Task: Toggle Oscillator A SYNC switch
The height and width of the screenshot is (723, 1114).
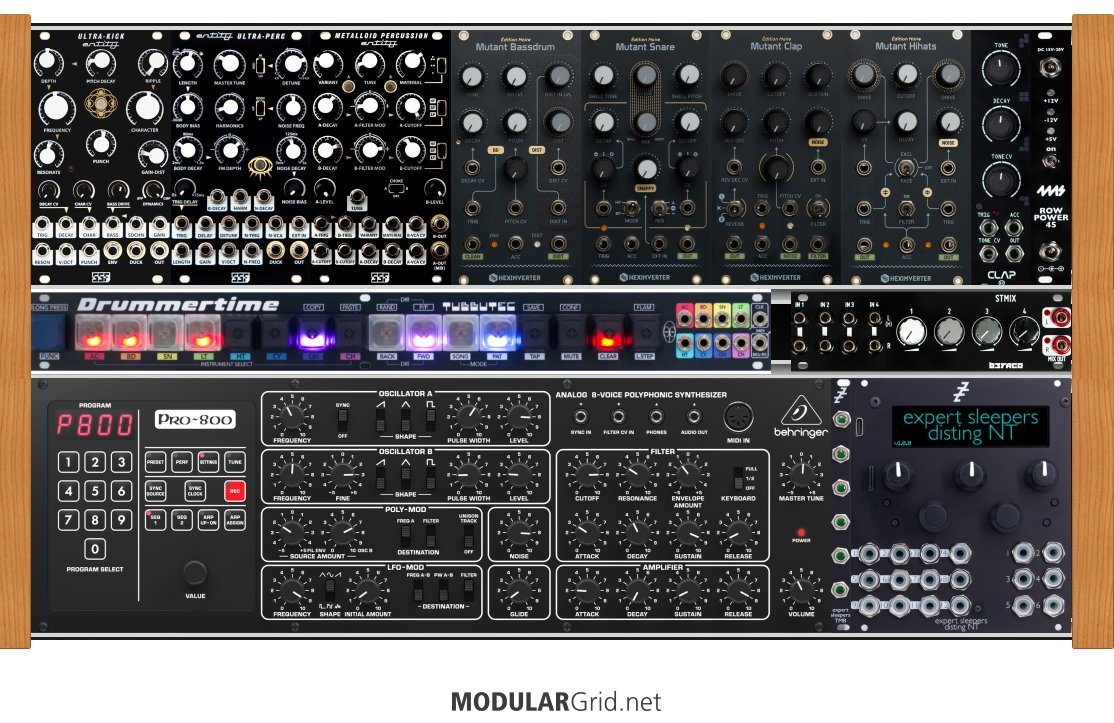Action: 342,420
